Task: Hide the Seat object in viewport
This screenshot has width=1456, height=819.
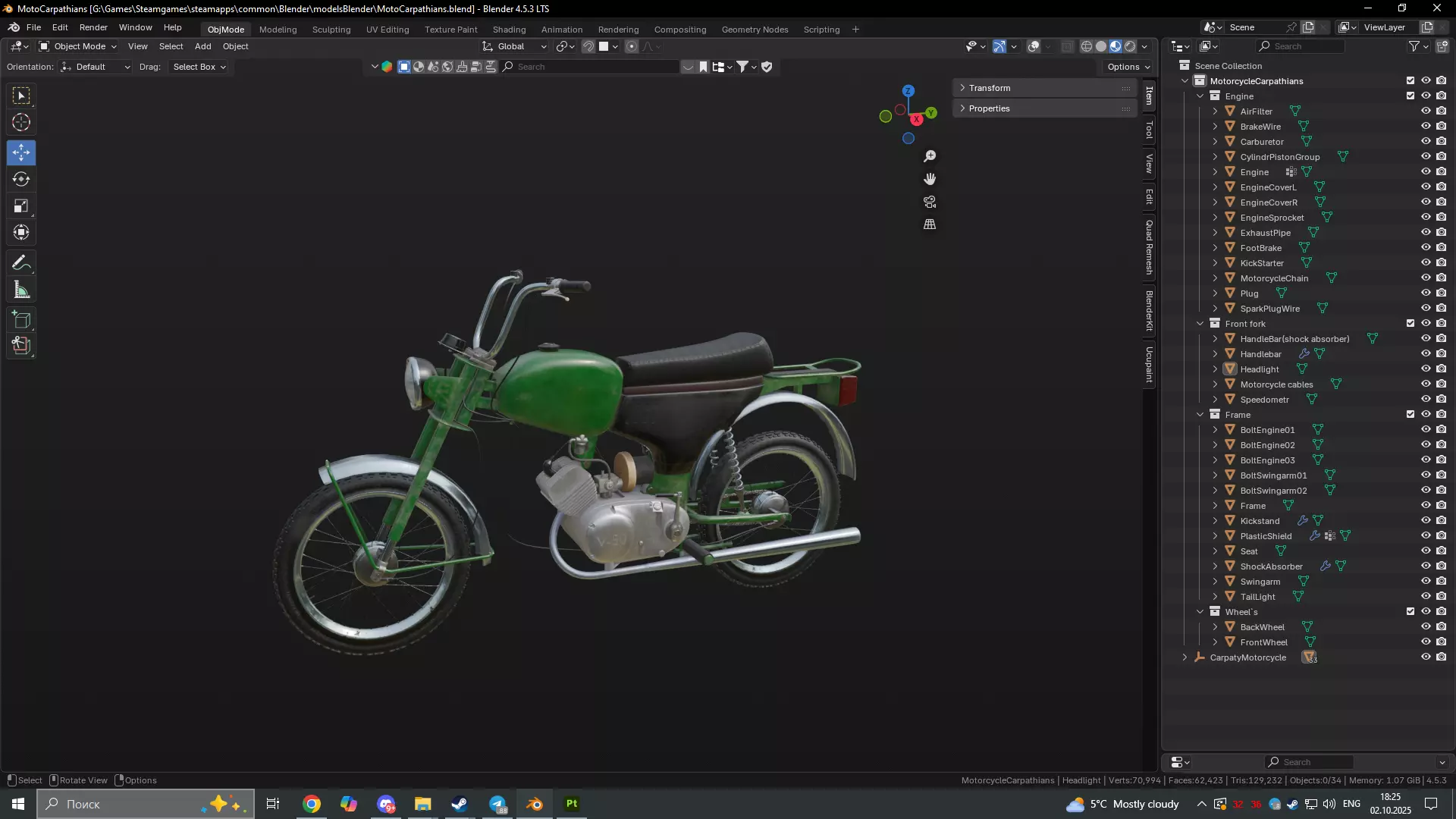Action: click(1426, 551)
